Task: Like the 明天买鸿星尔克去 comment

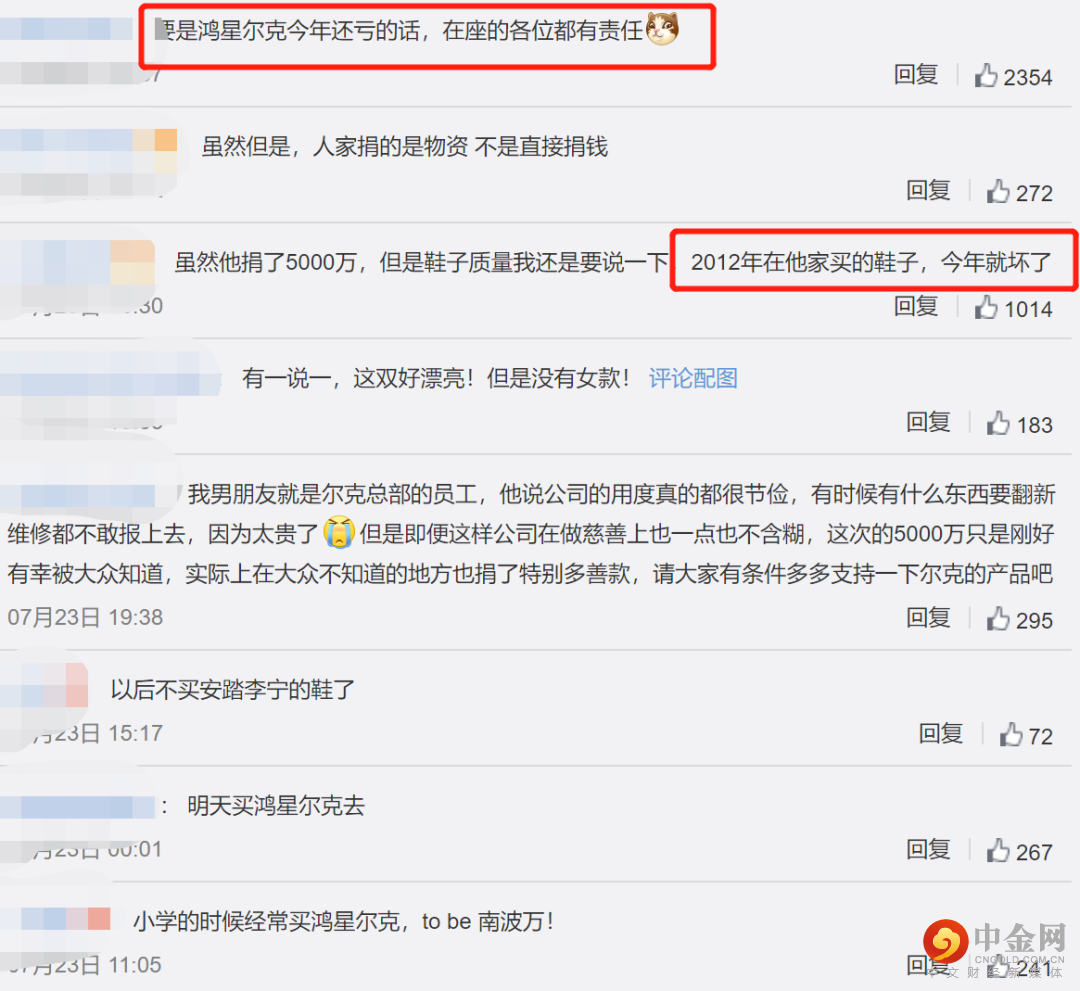Action: 998,851
